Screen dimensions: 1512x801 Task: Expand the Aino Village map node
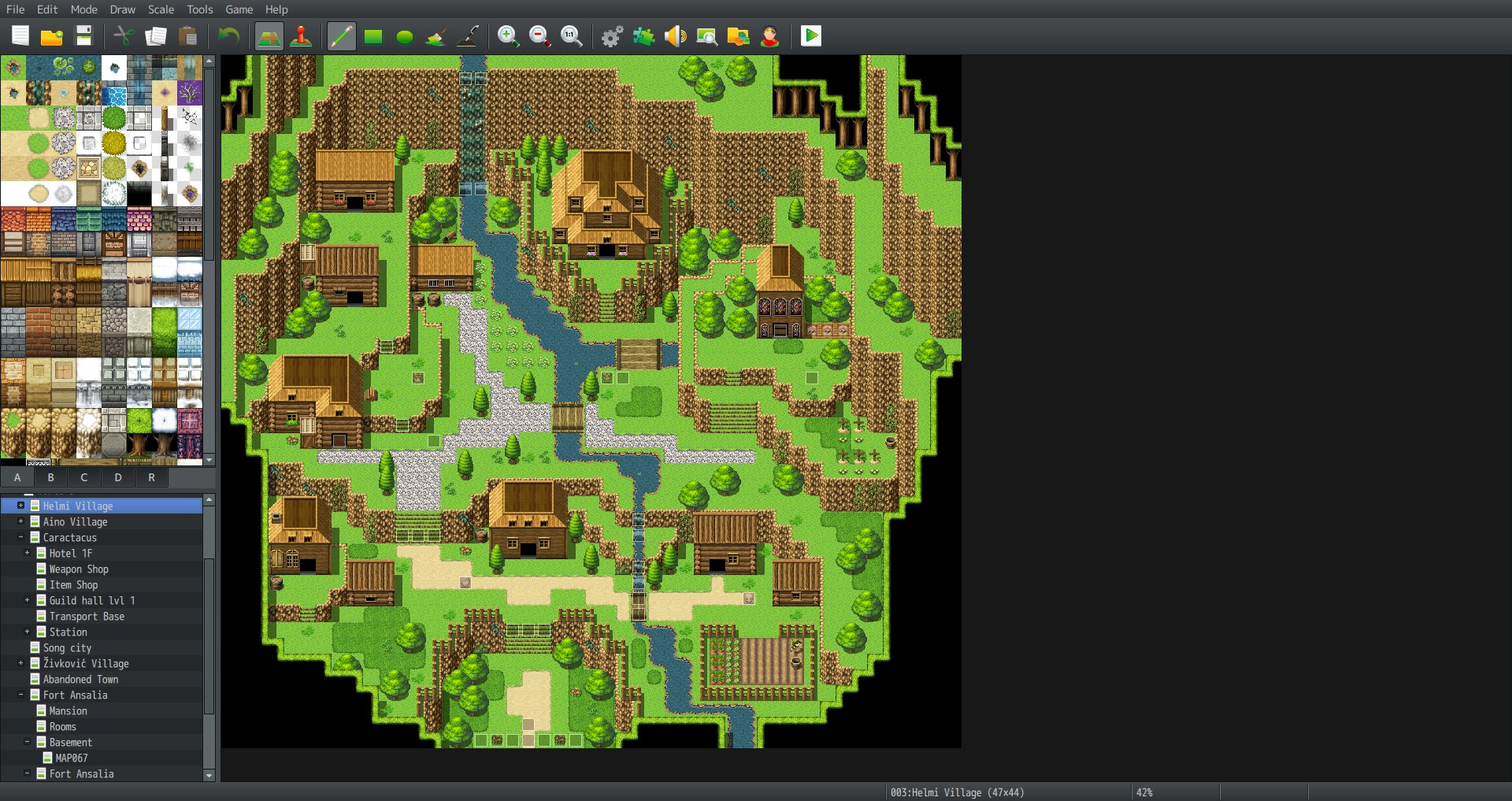click(x=20, y=521)
